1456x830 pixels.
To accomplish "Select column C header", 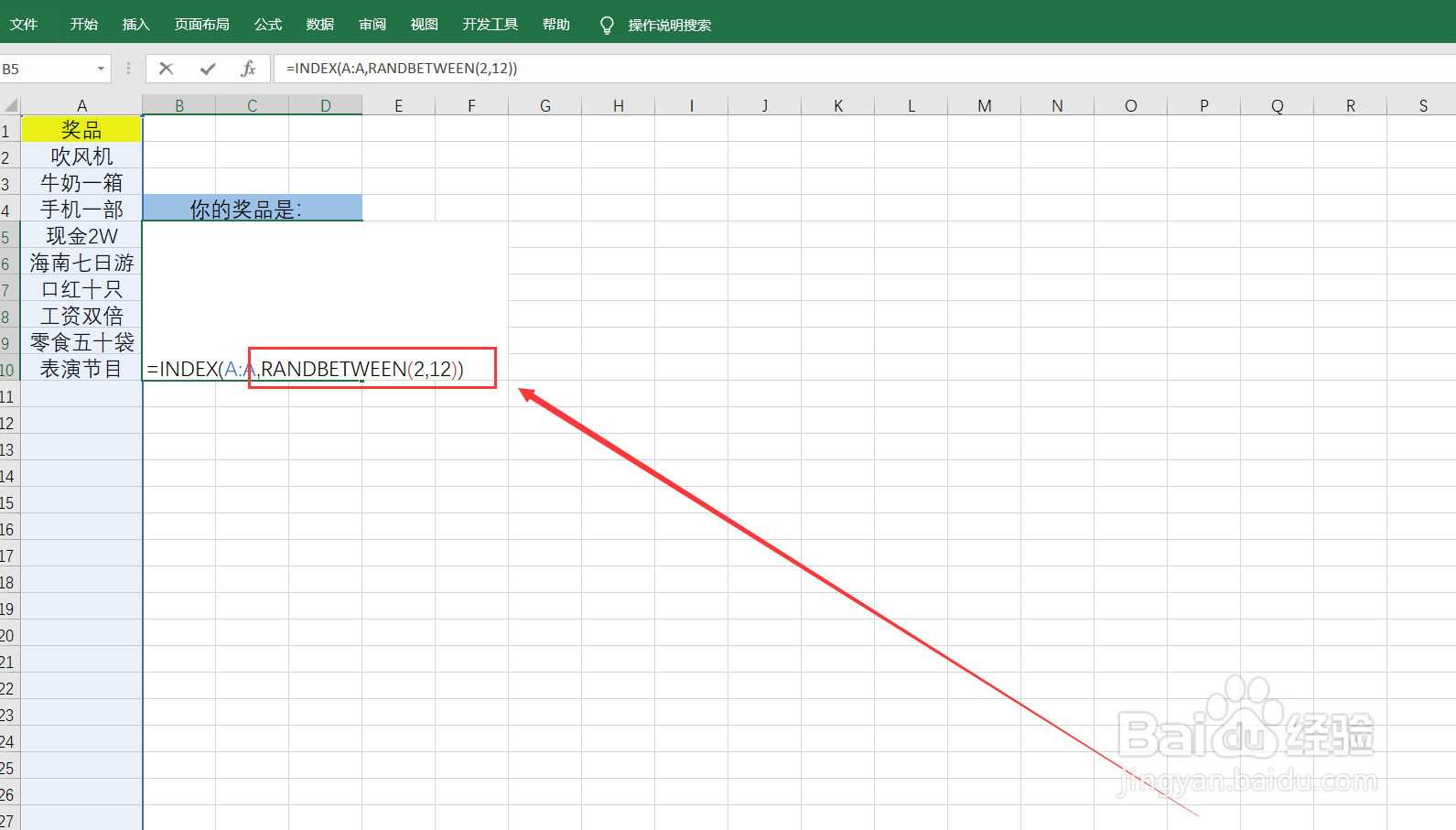I will coord(253,105).
